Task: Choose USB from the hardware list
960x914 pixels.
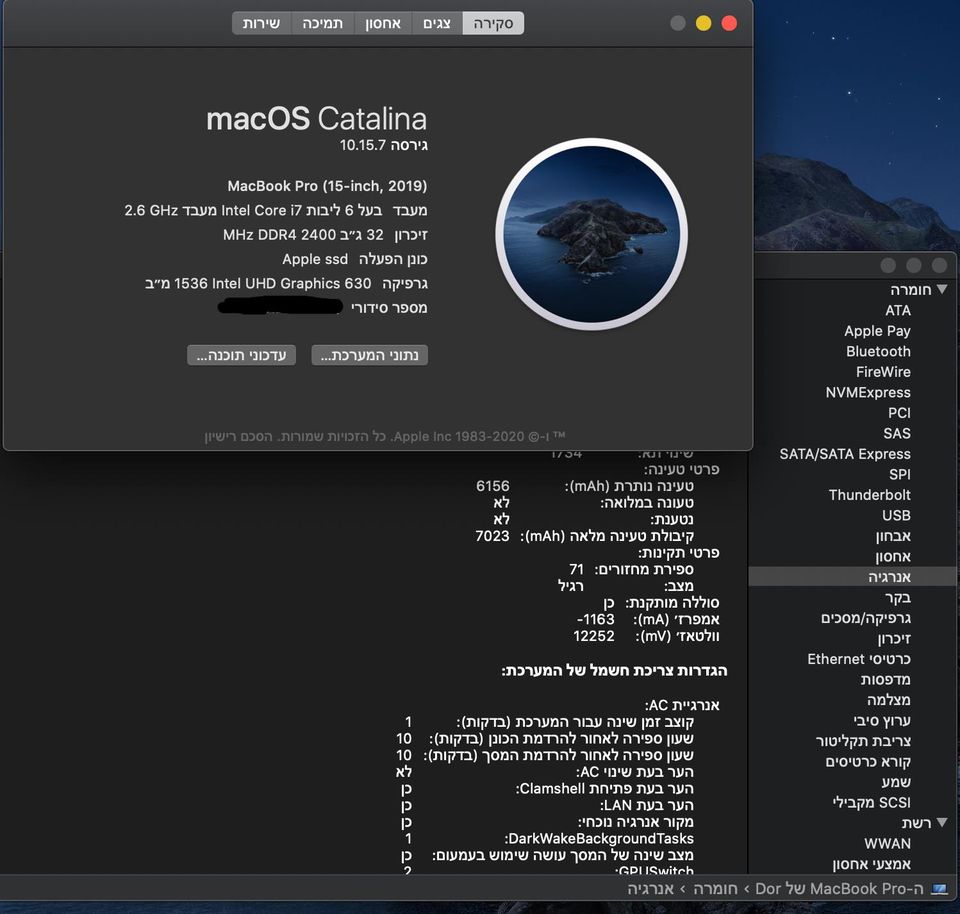Action: 896,515
